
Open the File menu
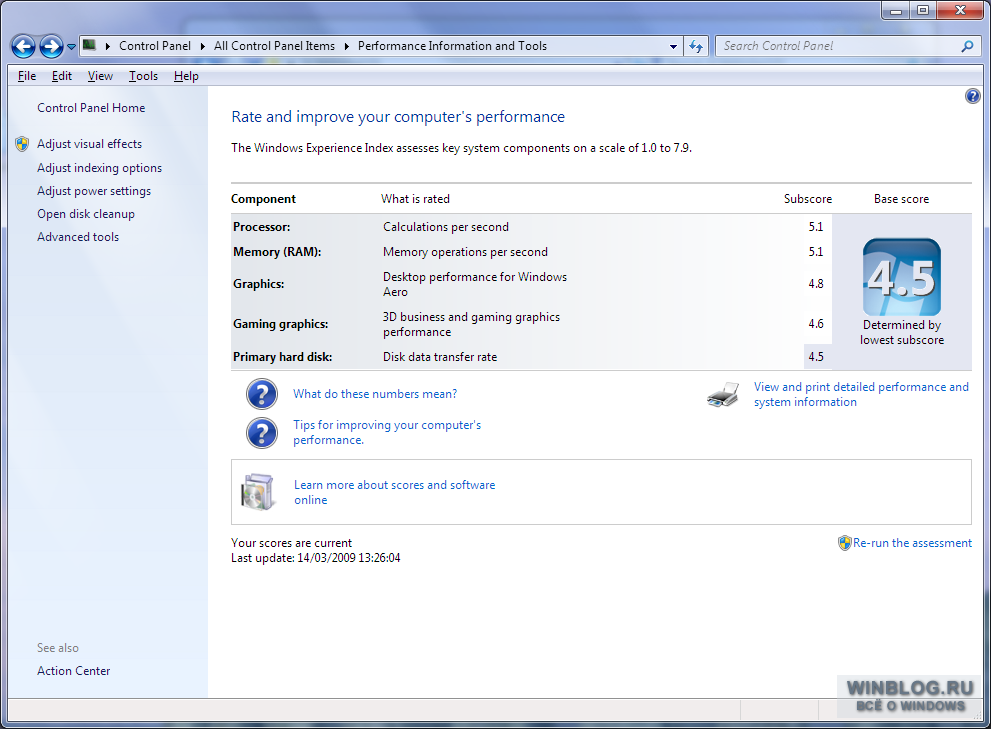coord(27,76)
